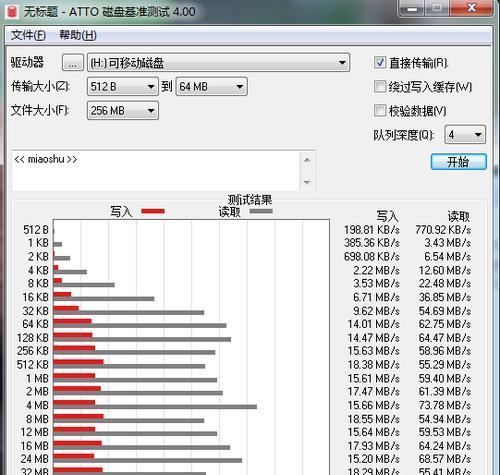Screen dimensions: 500x475
Task: Click the 22.48 MB/s read value
Action: click(x=445, y=284)
